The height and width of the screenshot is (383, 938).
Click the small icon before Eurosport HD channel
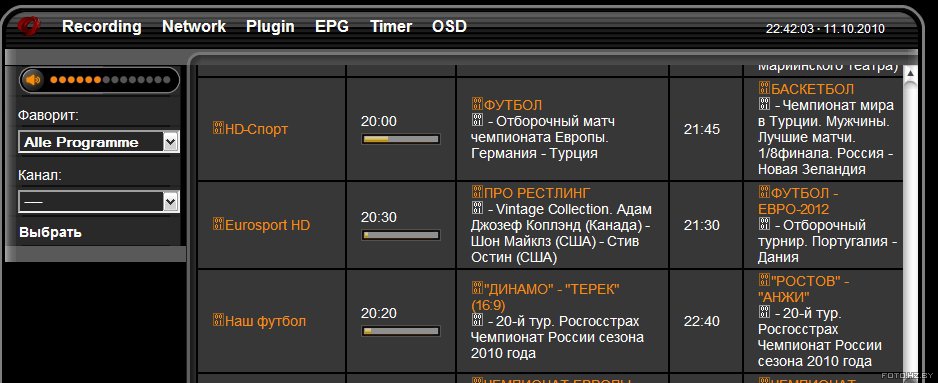click(218, 224)
